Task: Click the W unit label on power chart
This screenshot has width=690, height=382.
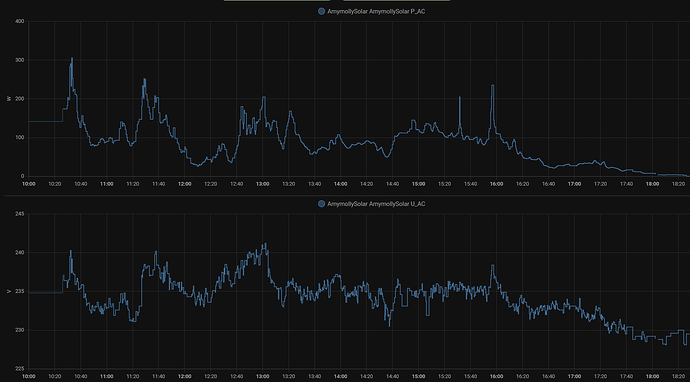Action: tap(8, 99)
